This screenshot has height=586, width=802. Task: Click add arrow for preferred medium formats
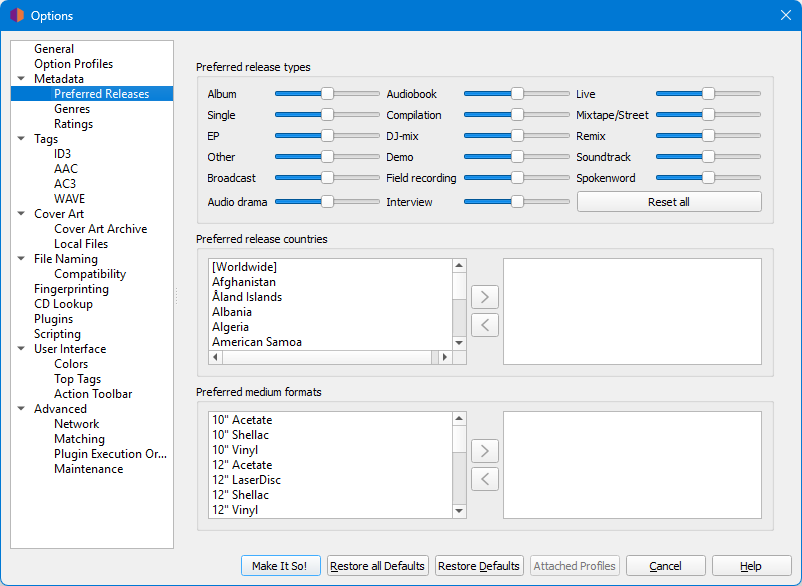click(x=484, y=451)
